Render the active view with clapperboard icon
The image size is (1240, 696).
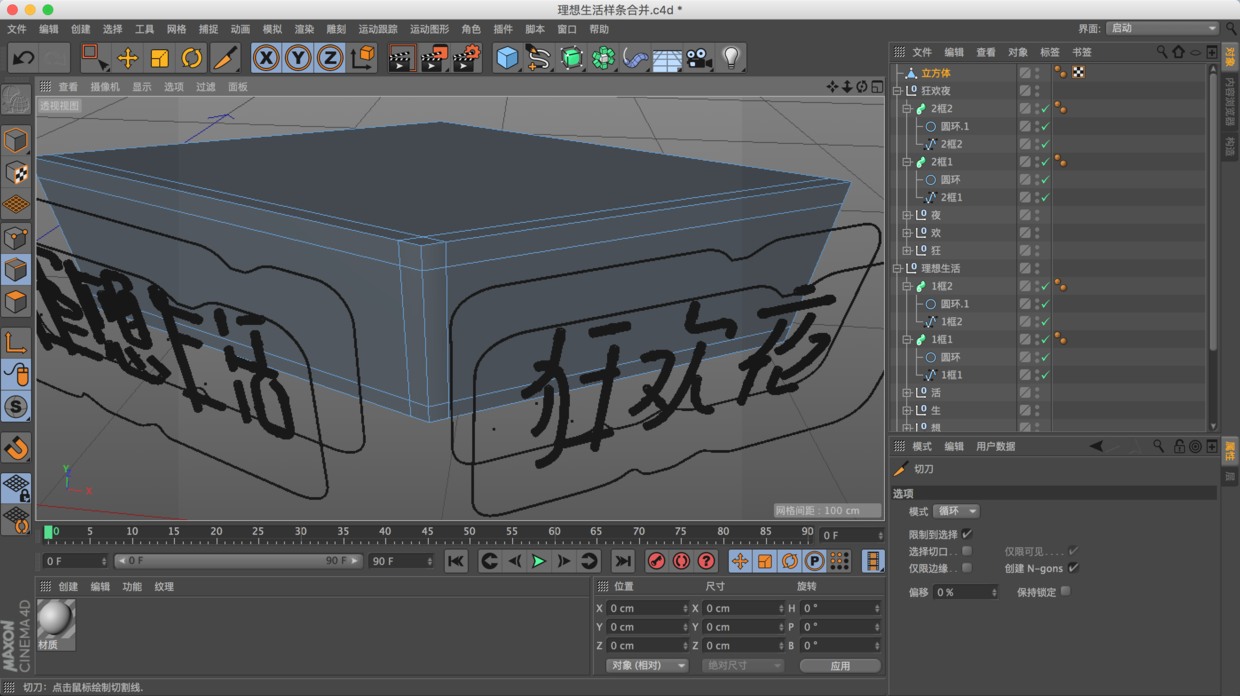pyautogui.click(x=401, y=58)
